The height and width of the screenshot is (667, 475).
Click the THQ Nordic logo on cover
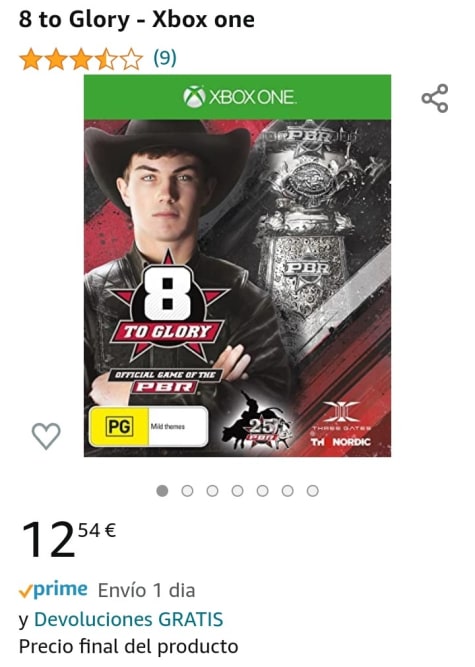pos(340,442)
